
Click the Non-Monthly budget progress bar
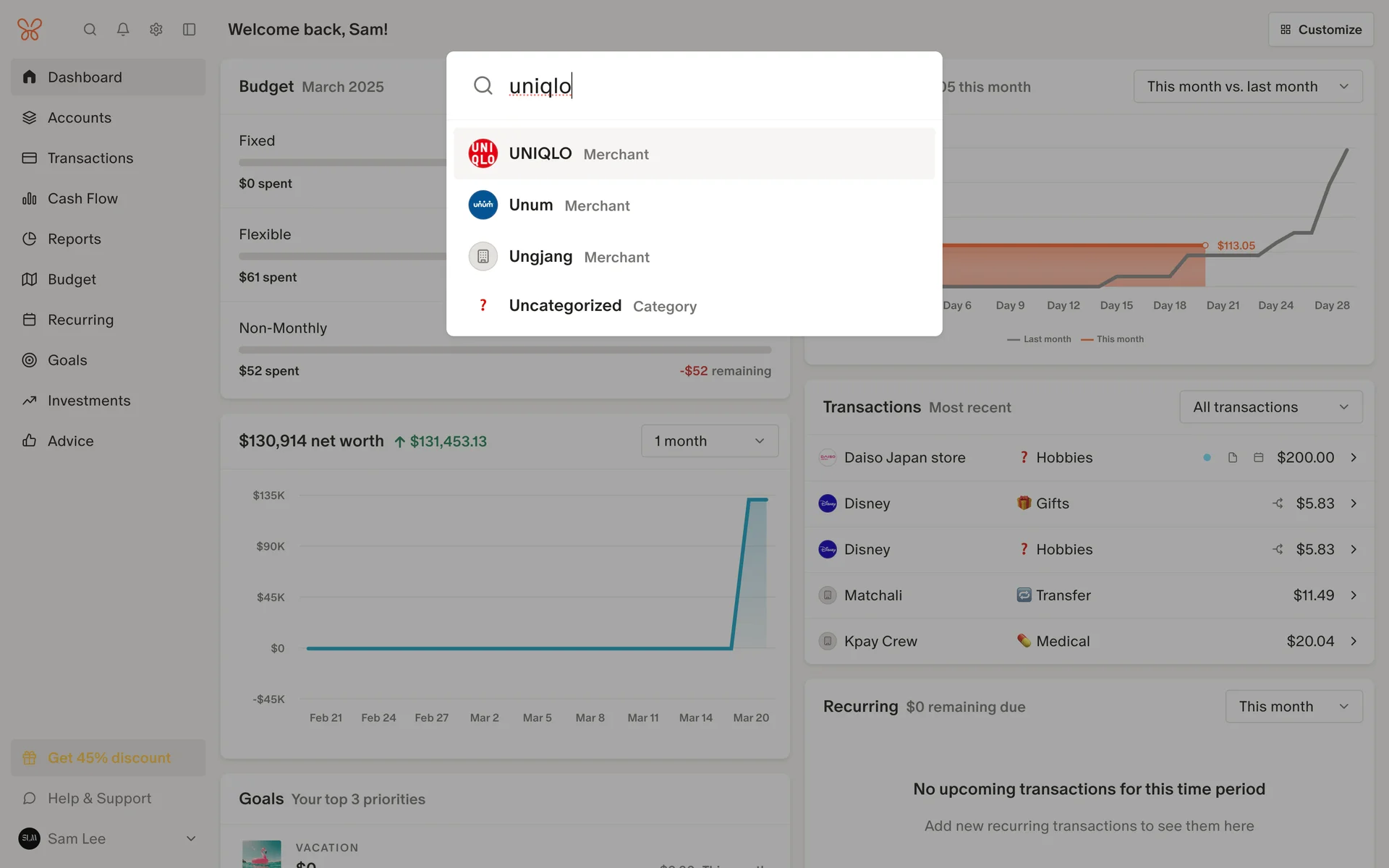[504, 350]
